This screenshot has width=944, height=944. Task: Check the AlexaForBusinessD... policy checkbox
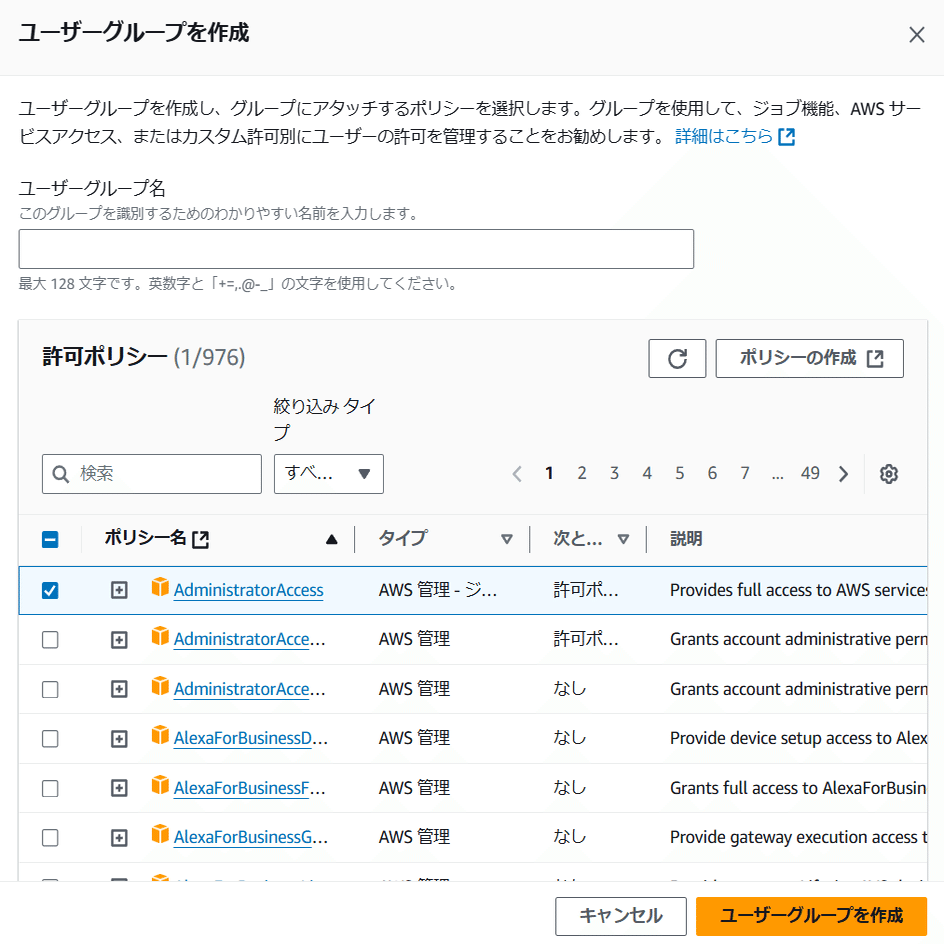50,739
